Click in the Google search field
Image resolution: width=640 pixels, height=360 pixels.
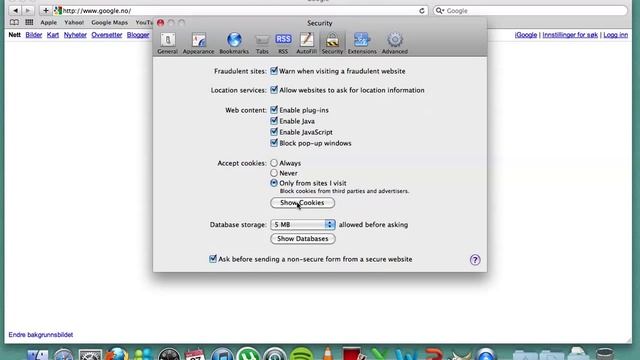tap(530, 11)
